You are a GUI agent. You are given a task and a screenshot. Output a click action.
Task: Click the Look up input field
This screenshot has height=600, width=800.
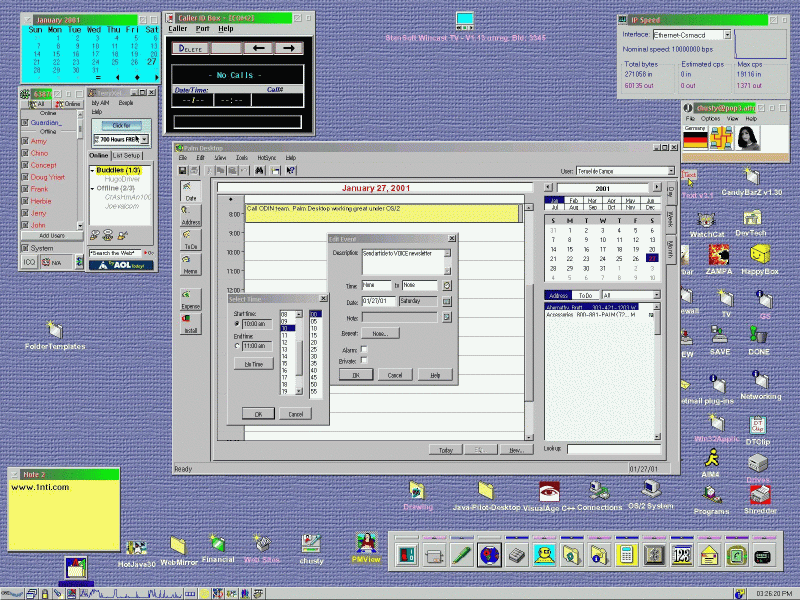(612, 449)
